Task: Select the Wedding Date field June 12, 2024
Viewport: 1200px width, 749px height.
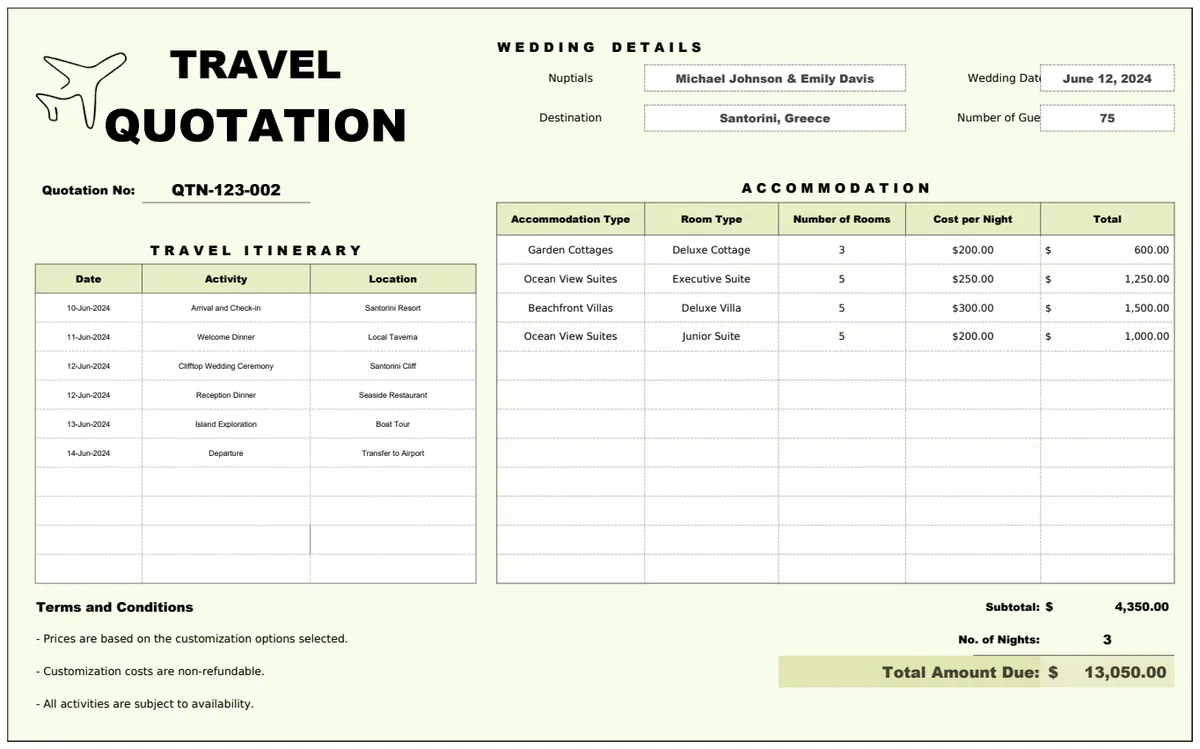Action: tap(1107, 78)
